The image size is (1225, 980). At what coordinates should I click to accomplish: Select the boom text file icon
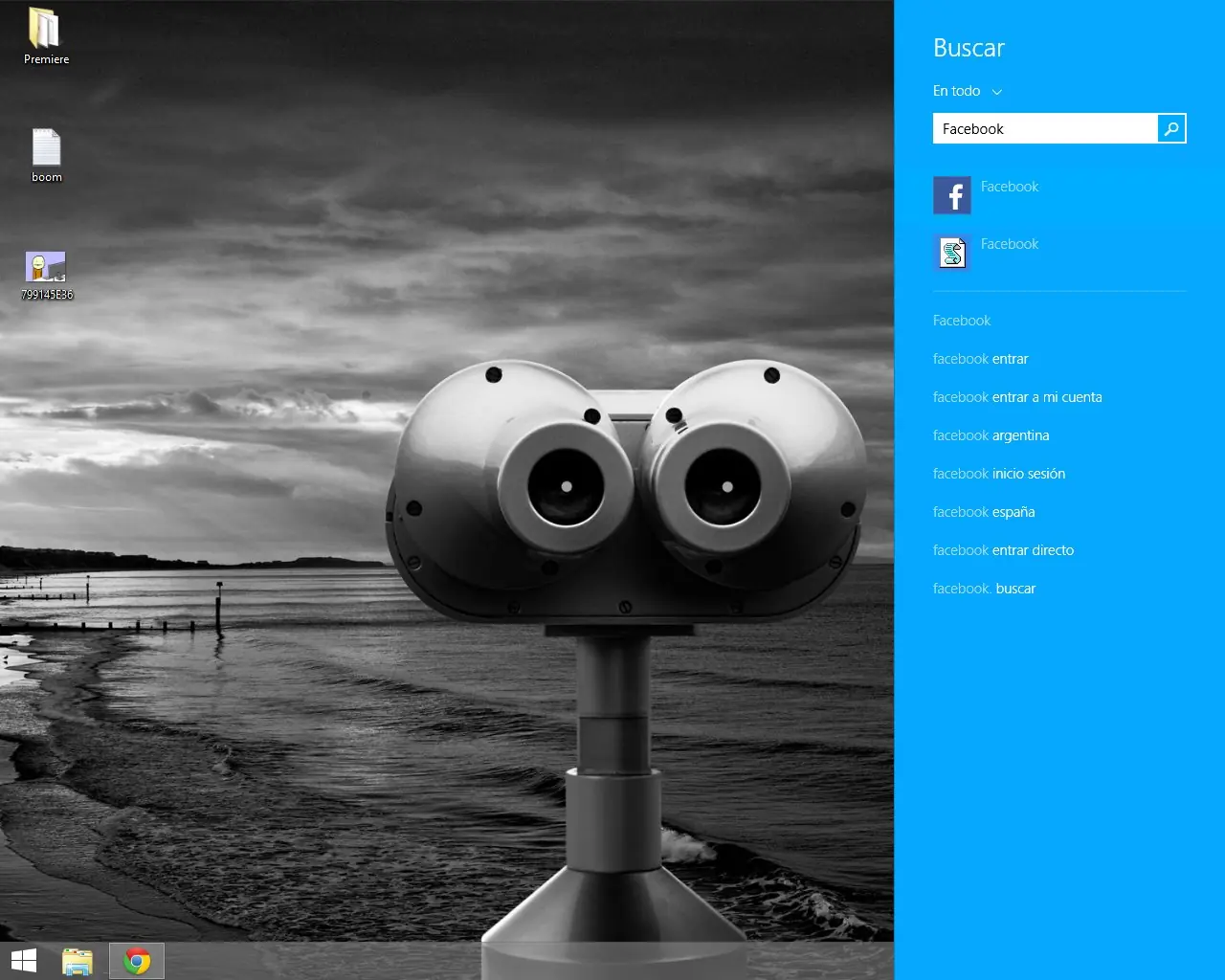pyautogui.click(x=46, y=155)
